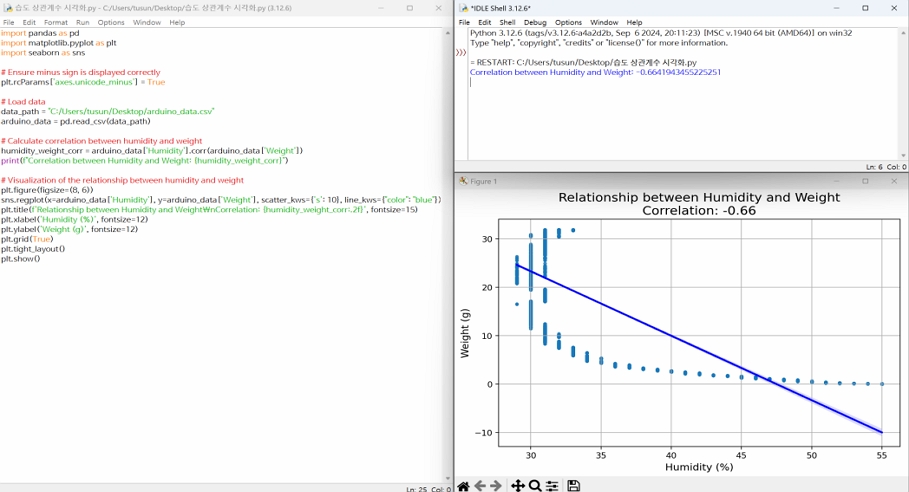Open the Window menu in the editor window
This screenshot has width=909, height=492.
point(147,23)
